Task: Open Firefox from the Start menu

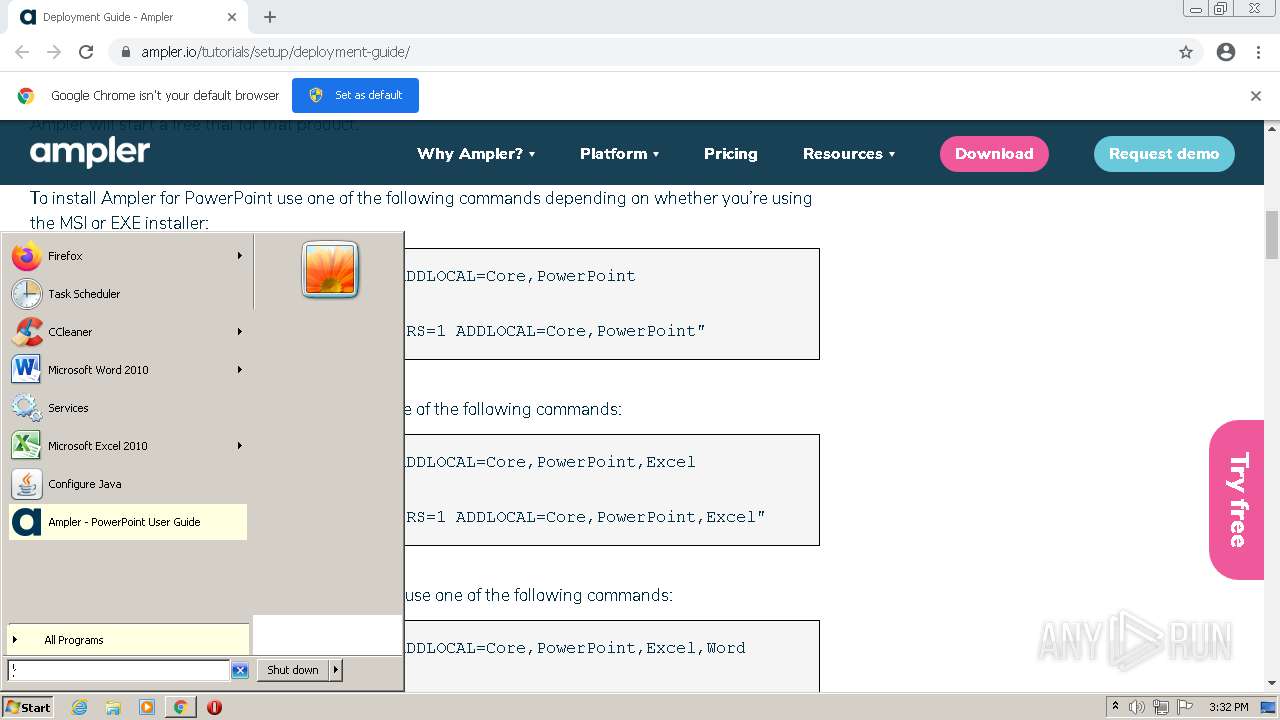Action: pyautogui.click(x=127, y=256)
